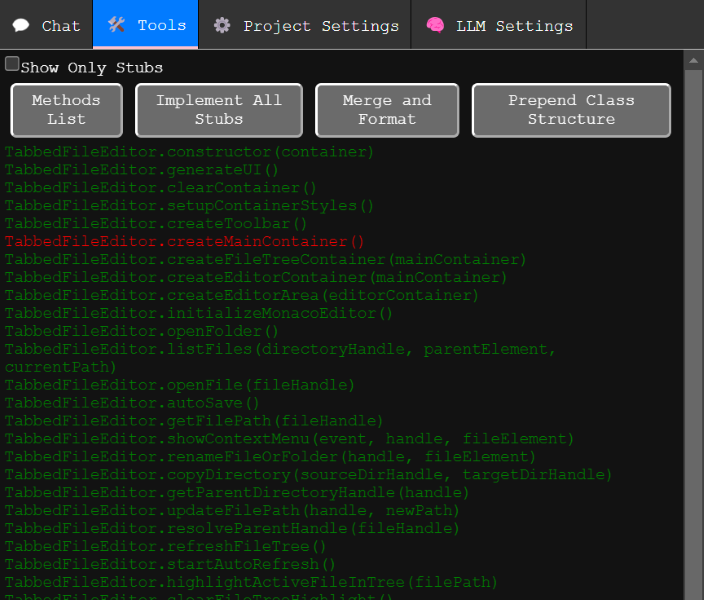The image size is (704, 600).
Task: Click the Methods List button
Action: [x=66, y=110]
